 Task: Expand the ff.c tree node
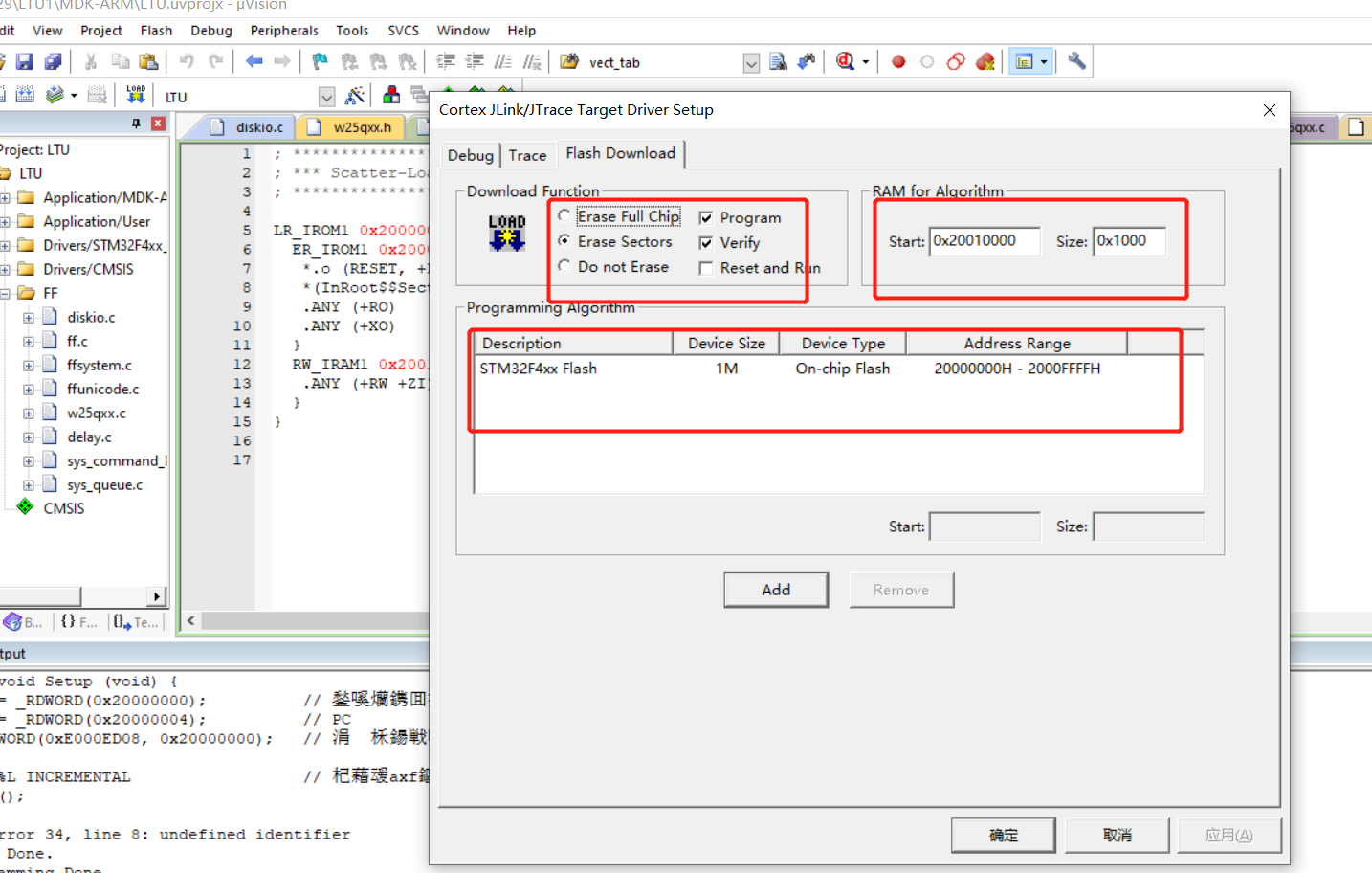tap(29, 342)
